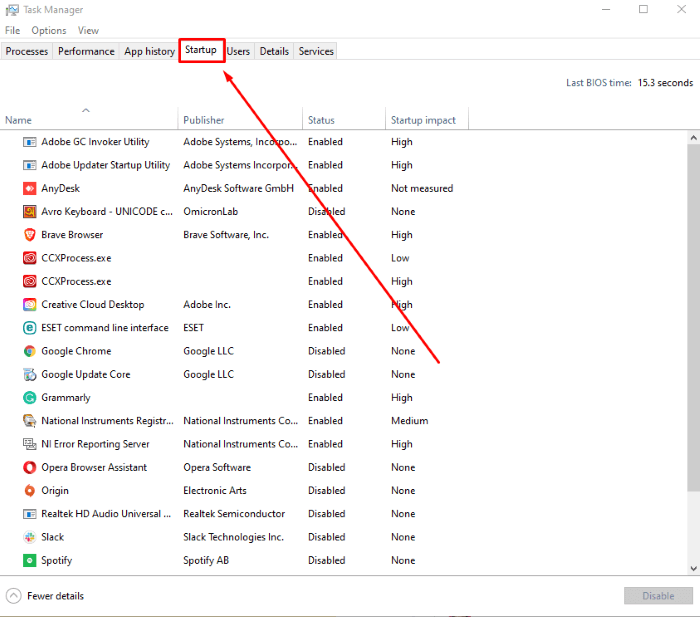Viewport: 700px width, 617px height.
Task: Select the Startup tab
Action: 201,50
